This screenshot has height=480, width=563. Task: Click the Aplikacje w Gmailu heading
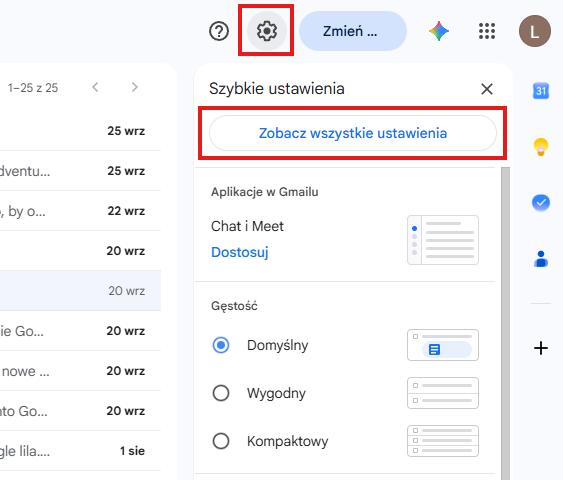(x=265, y=192)
